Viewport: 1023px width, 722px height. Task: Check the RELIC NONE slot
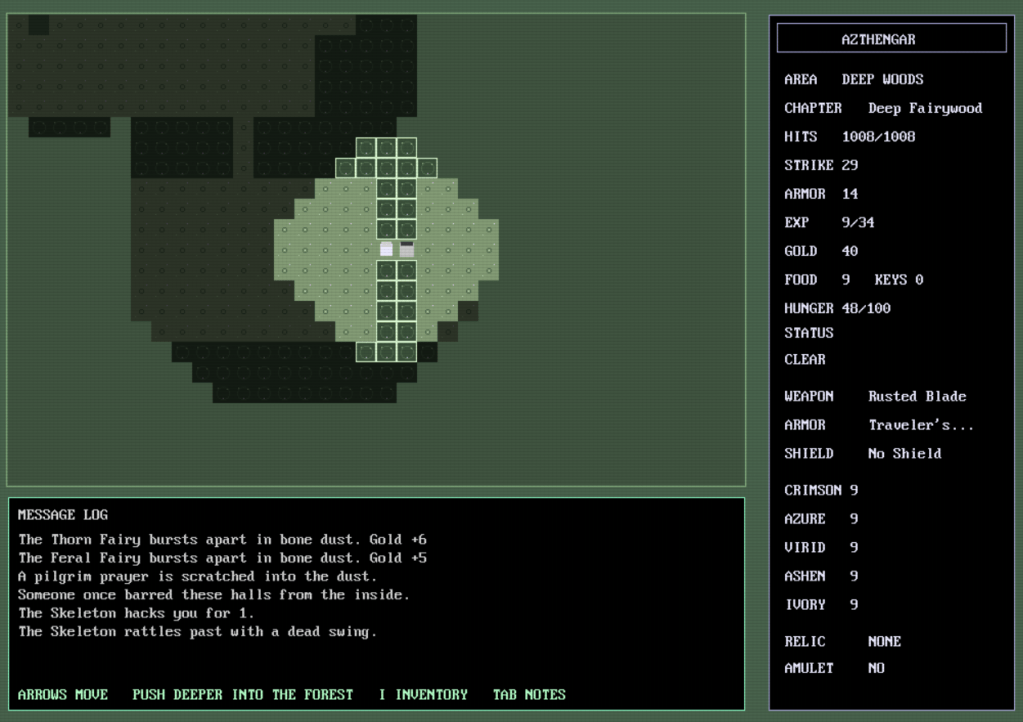point(842,641)
